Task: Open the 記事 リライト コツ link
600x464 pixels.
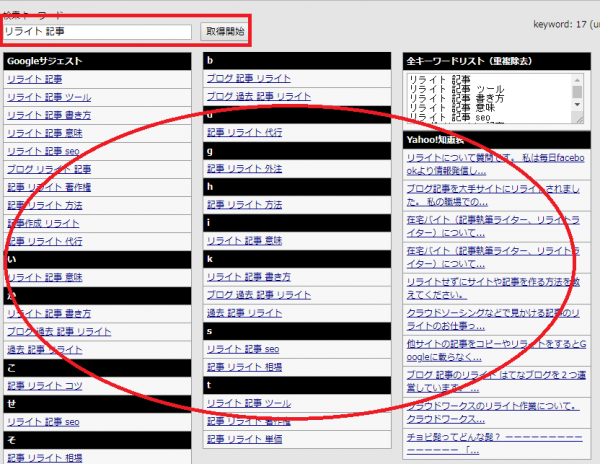Action: (x=45, y=385)
